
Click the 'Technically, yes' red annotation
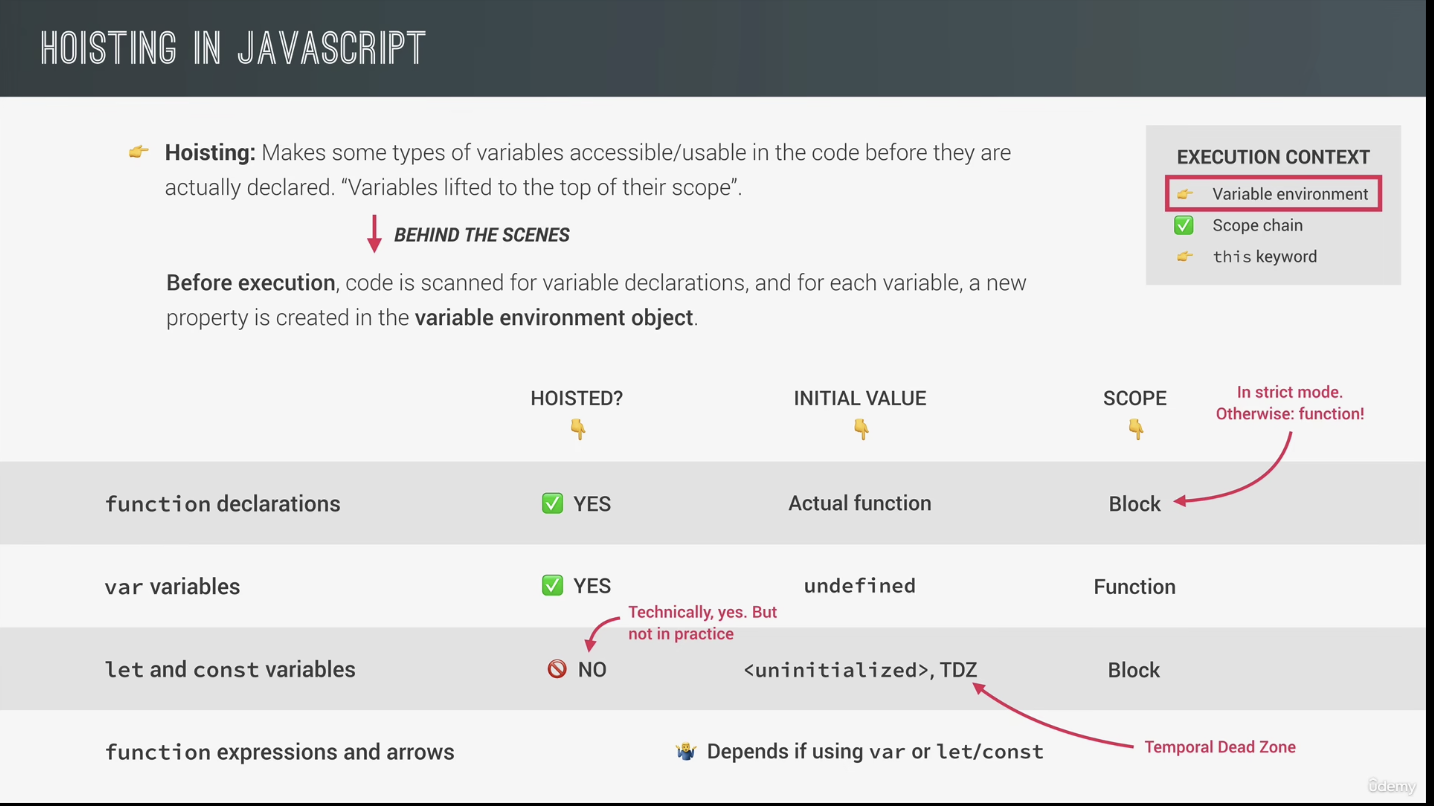click(x=702, y=622)
